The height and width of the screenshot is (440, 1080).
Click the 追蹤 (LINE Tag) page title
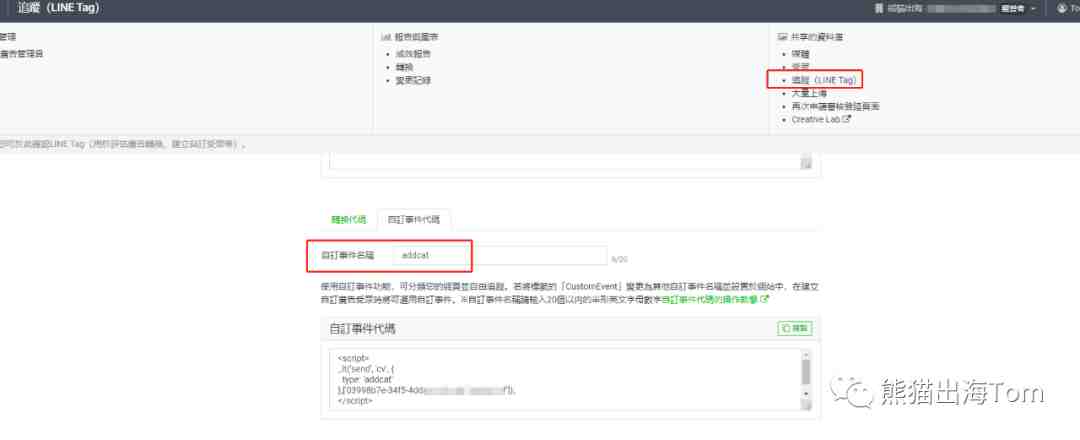tap(58, 9)
